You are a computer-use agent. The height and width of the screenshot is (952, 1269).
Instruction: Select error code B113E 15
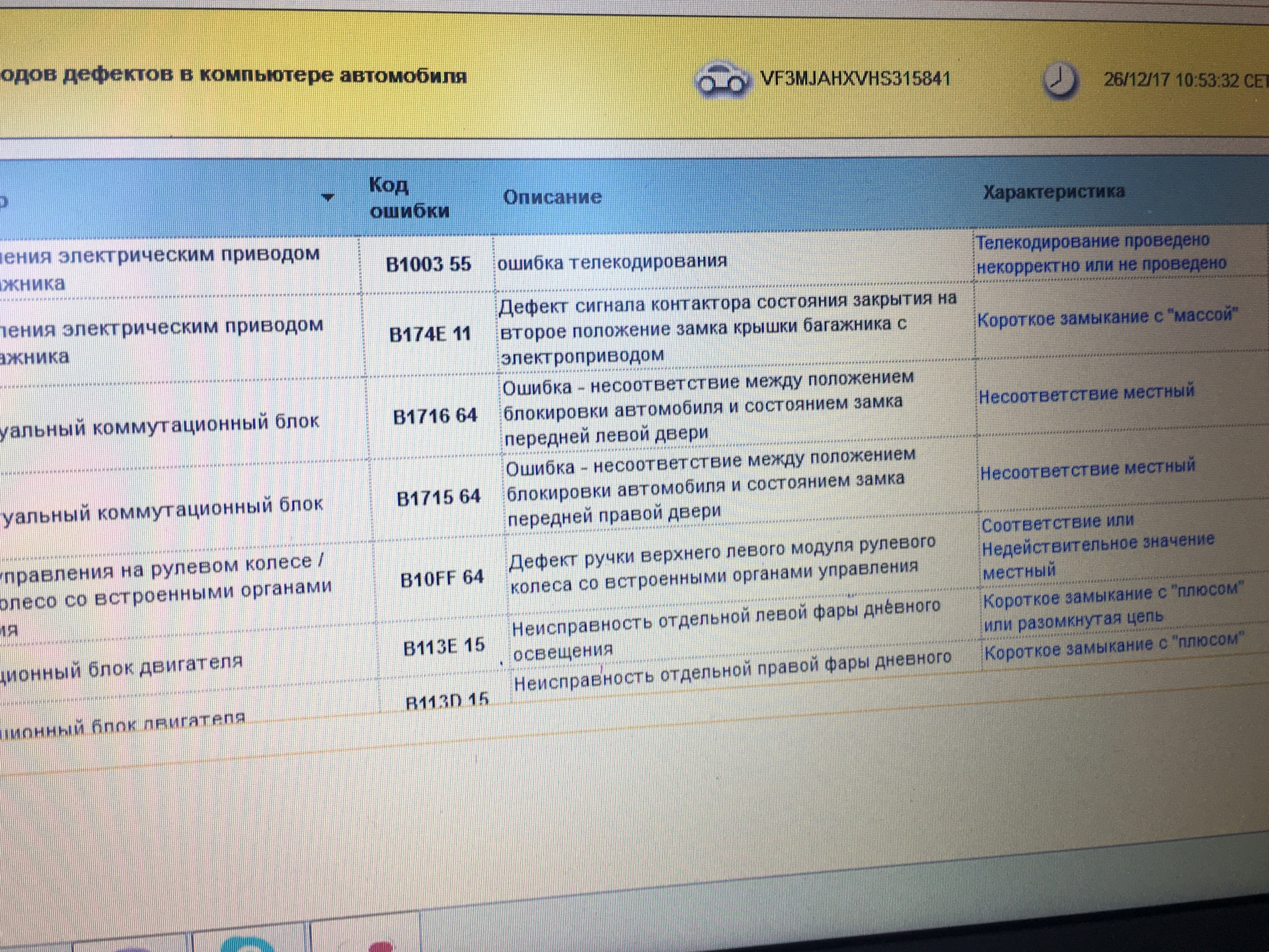click(444, 647)
